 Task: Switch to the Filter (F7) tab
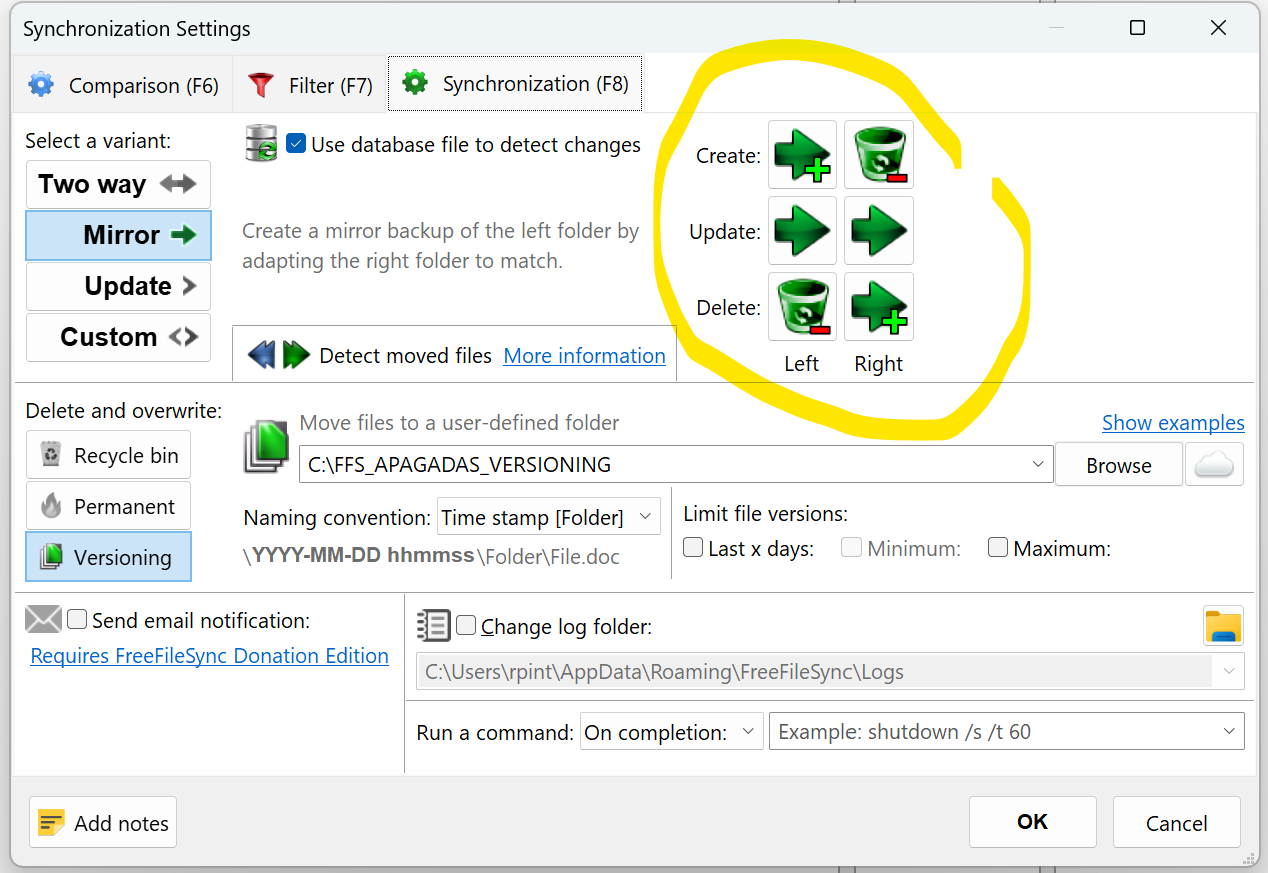click(310, 85)
